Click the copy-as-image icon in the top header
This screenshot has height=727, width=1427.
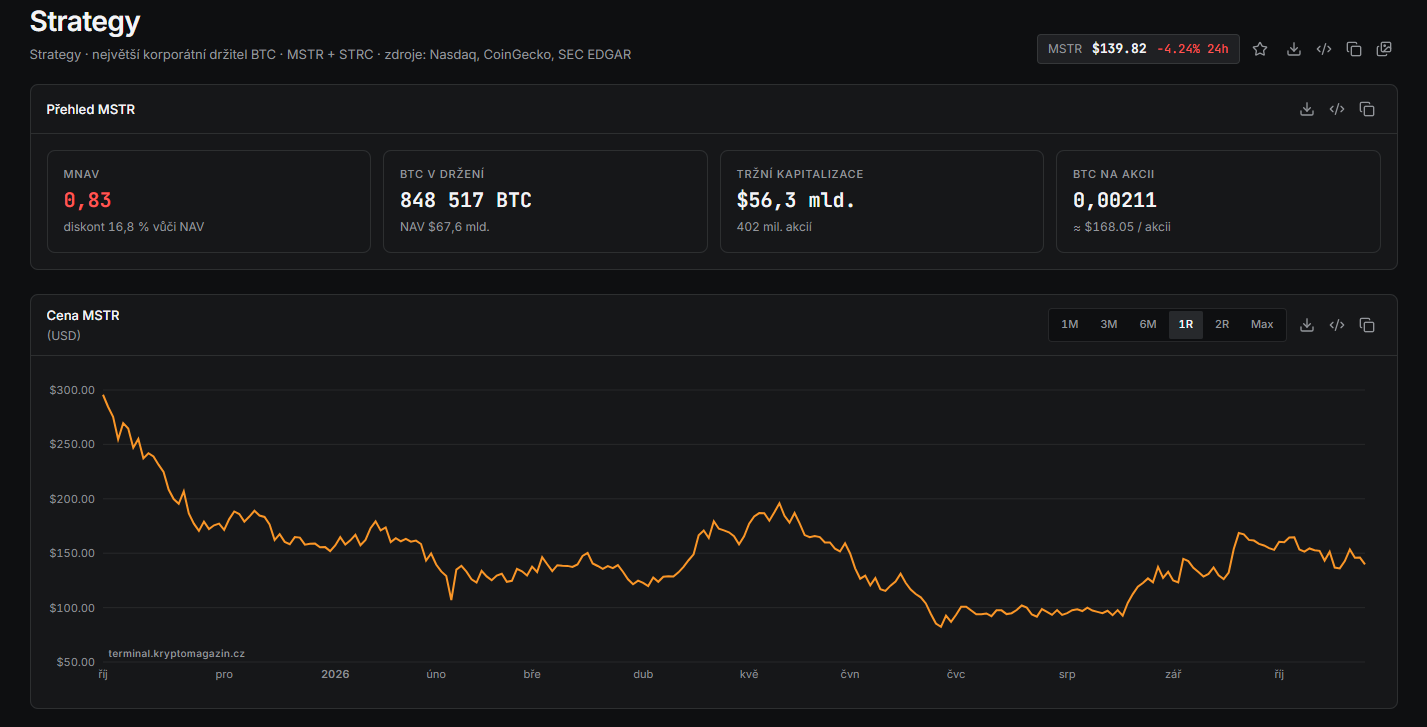[1384, 49]
